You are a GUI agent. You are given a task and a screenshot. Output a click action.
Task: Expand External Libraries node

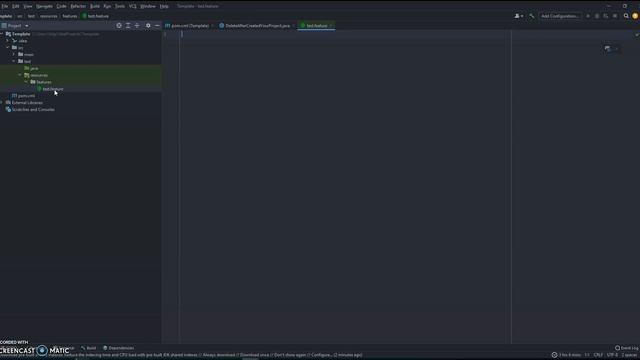(2, 102)
